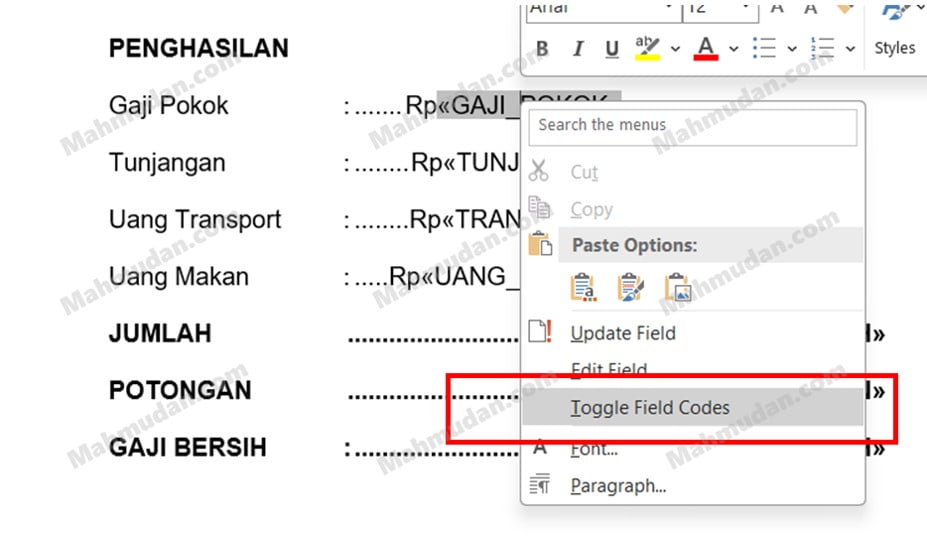The width and height of the screenshot is (927, 543).
Task: Click the Update Field exclamation icon
Action: tap(540, 333)
